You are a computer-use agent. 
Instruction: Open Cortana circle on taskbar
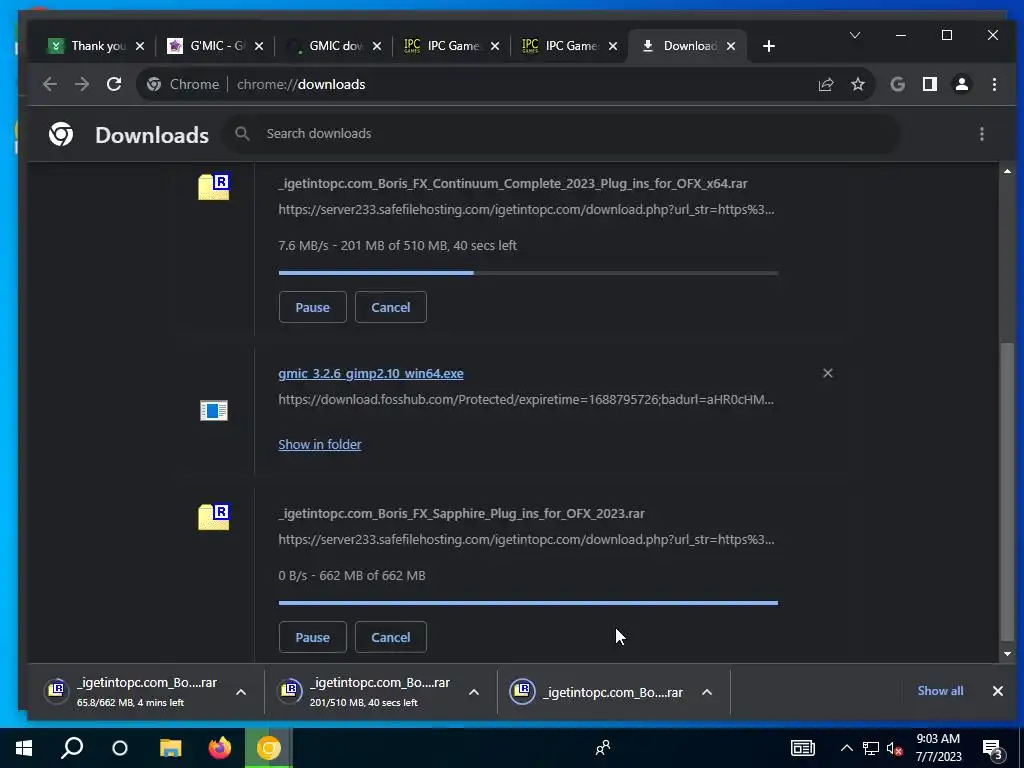(x=120, y=748)
